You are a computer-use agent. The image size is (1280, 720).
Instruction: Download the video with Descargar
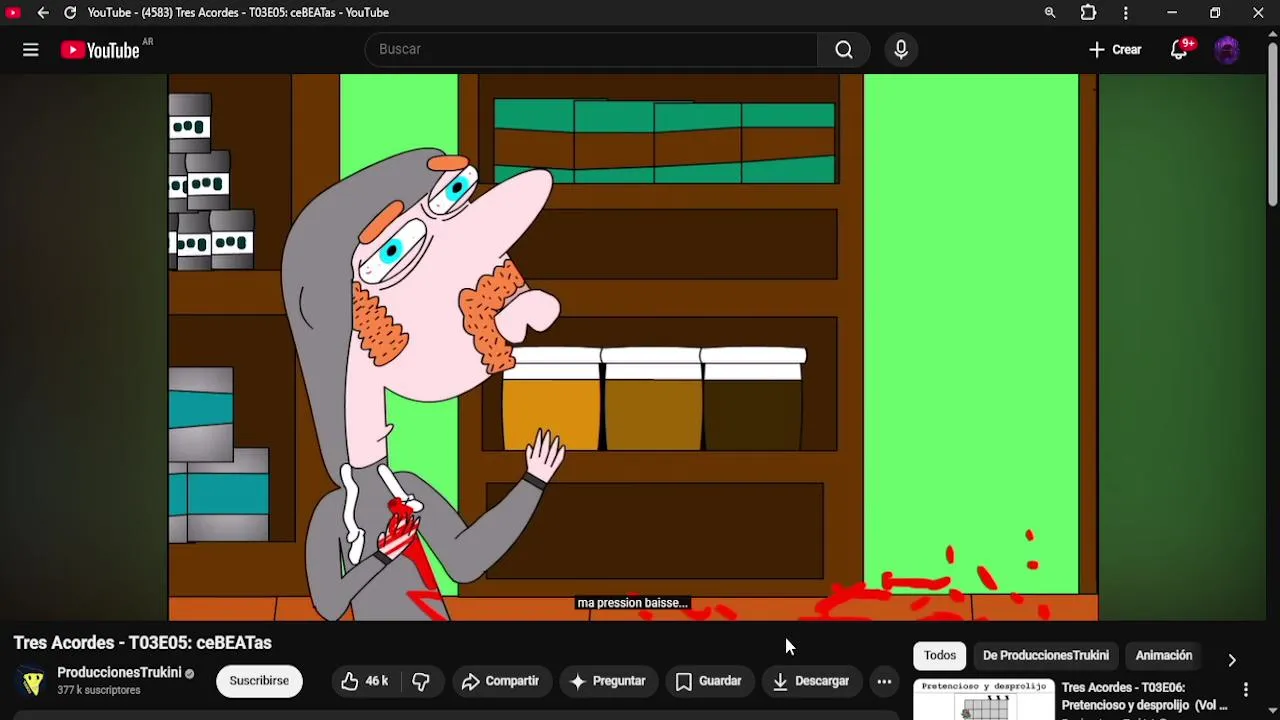811,681
